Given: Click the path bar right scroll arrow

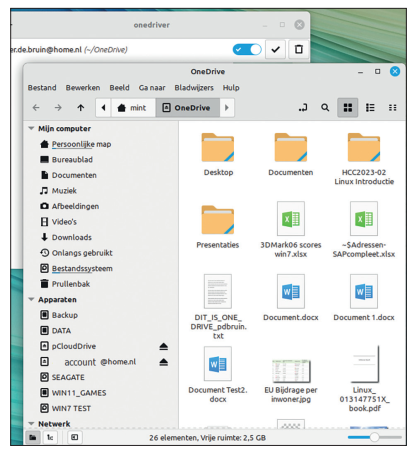Looking at the screenshot, I should click(x=227, y=108).
